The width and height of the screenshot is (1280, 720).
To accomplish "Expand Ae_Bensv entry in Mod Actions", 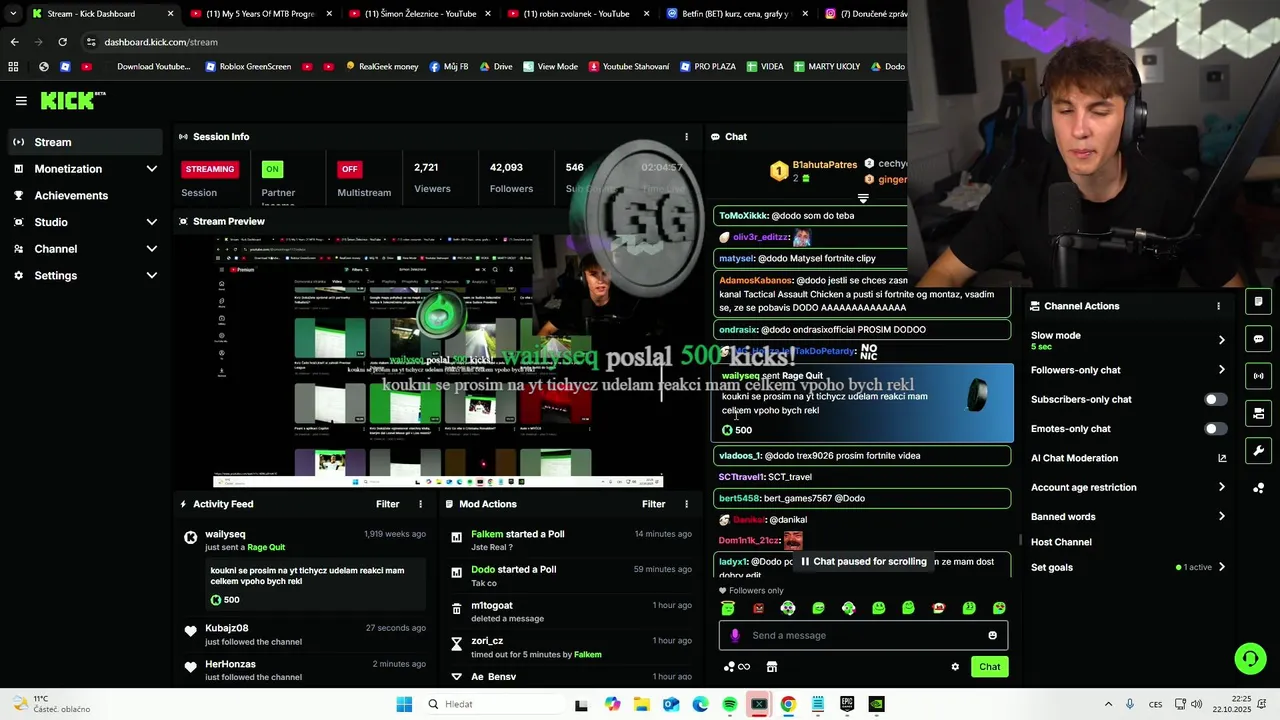I will click(457, 677).
